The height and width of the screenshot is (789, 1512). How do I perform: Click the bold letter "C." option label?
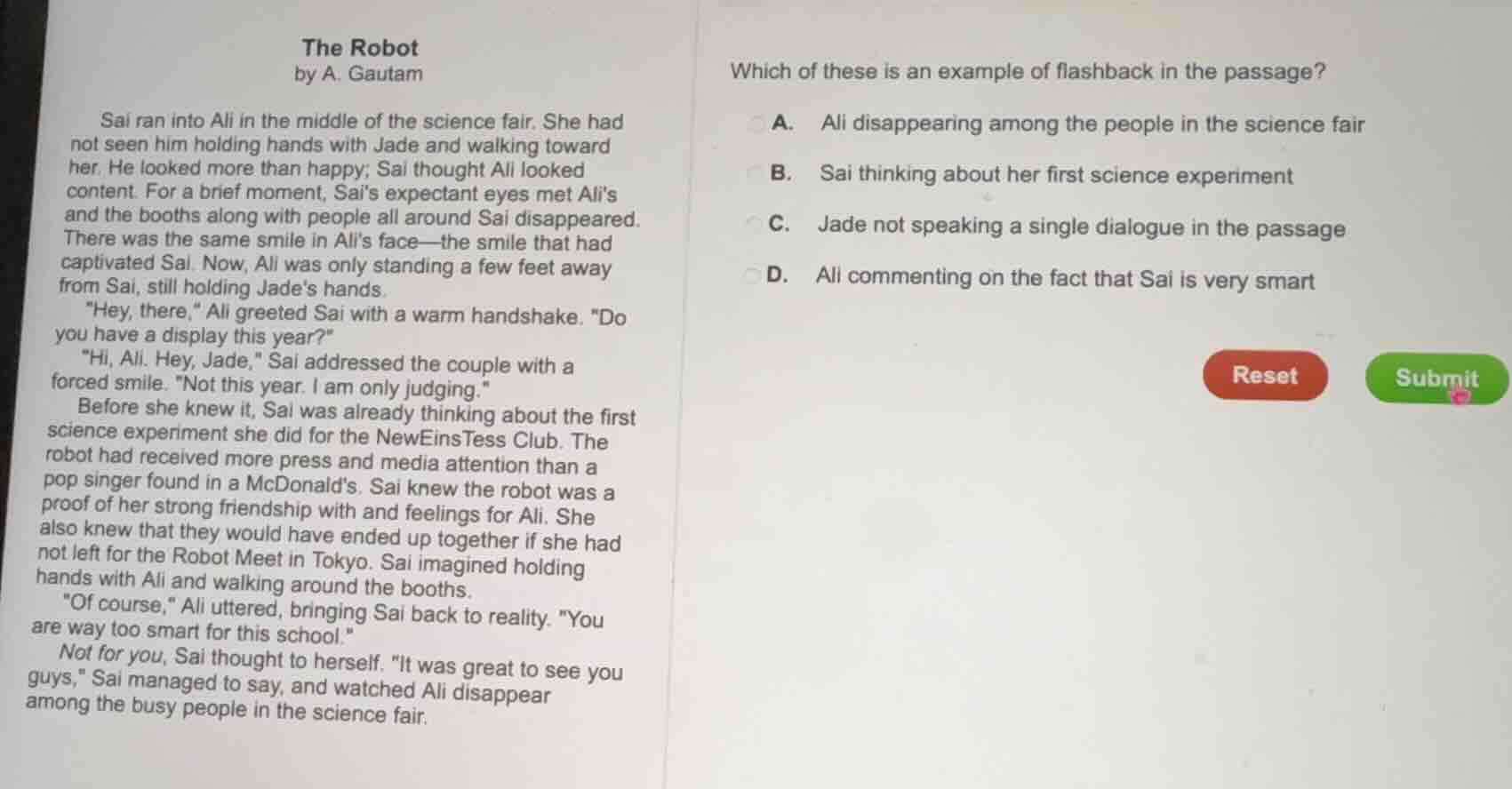coord(779,224)
